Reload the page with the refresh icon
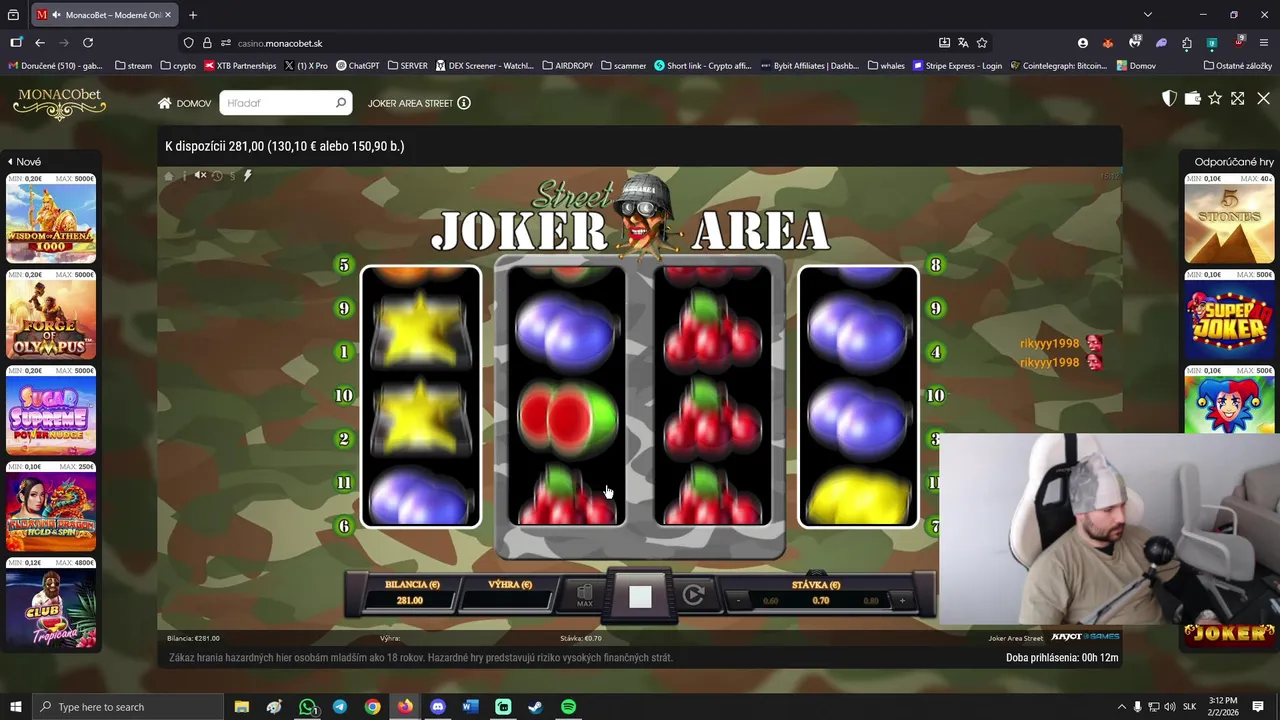 [88, 43]
